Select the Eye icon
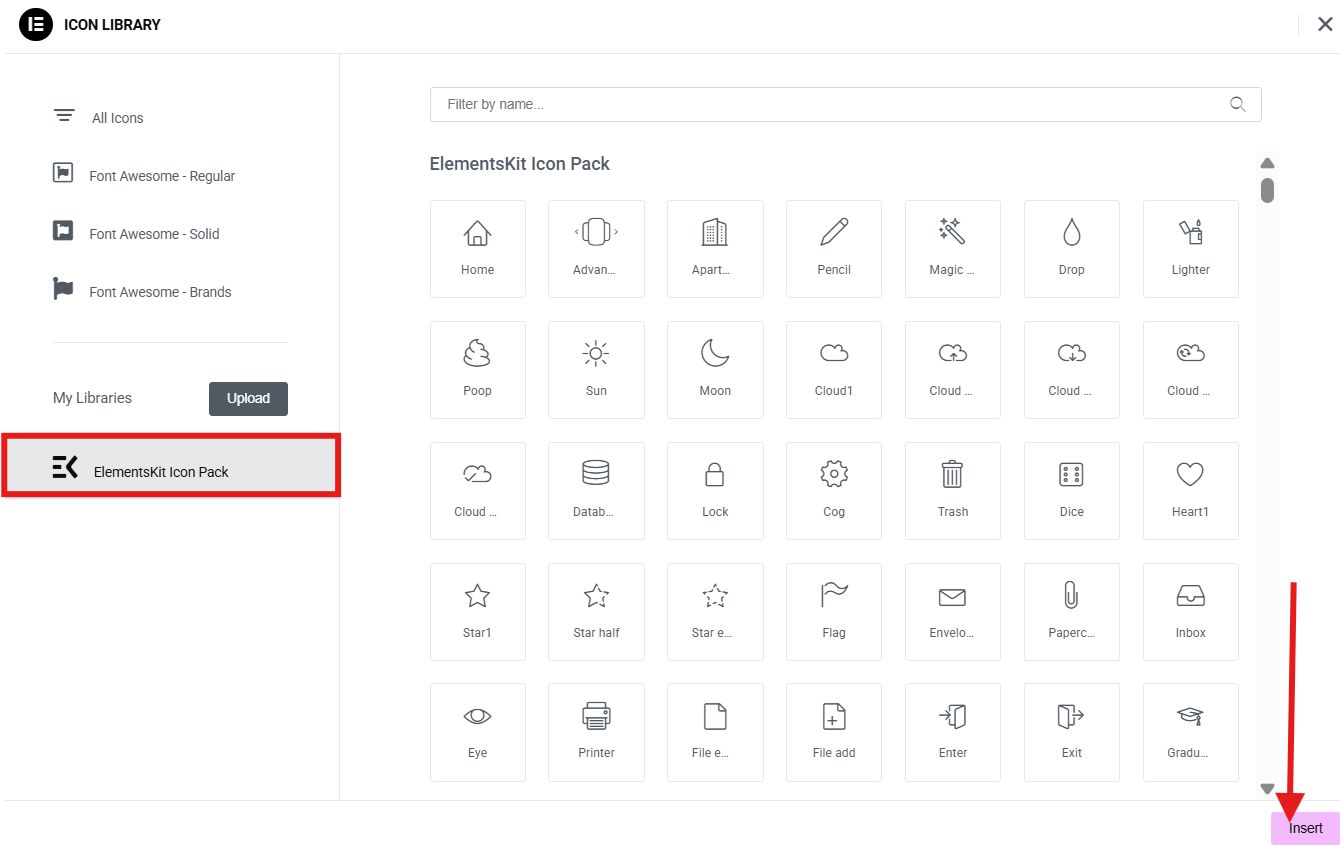 coord(477,731)
